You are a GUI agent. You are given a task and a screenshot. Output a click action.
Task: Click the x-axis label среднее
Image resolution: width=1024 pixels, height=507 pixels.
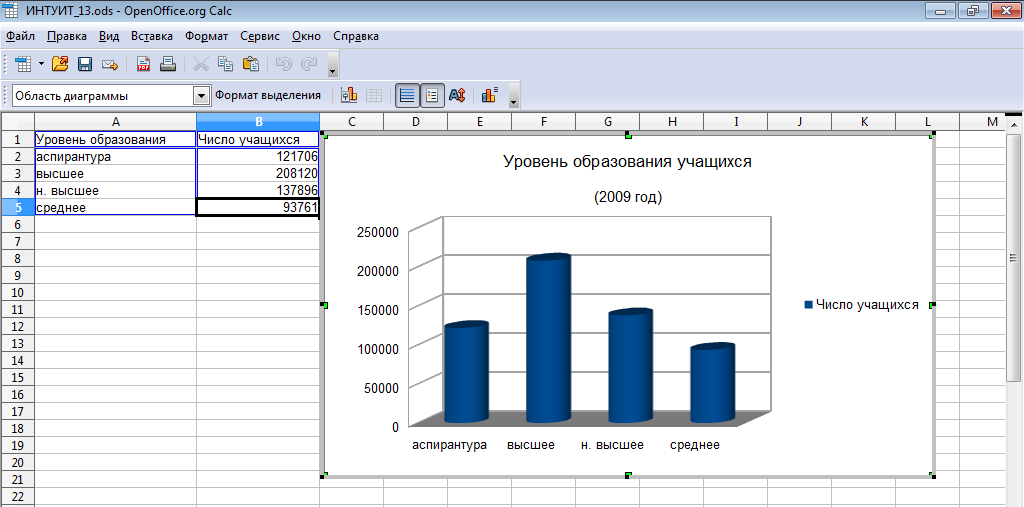tap(695, 446)
